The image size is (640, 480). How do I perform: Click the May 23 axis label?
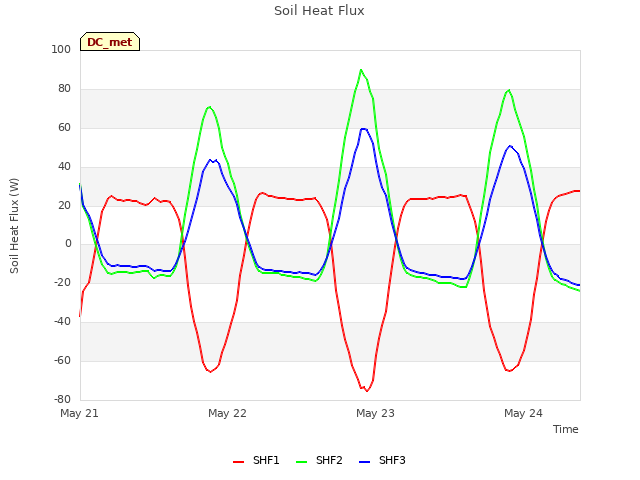(x=375, y=413)
